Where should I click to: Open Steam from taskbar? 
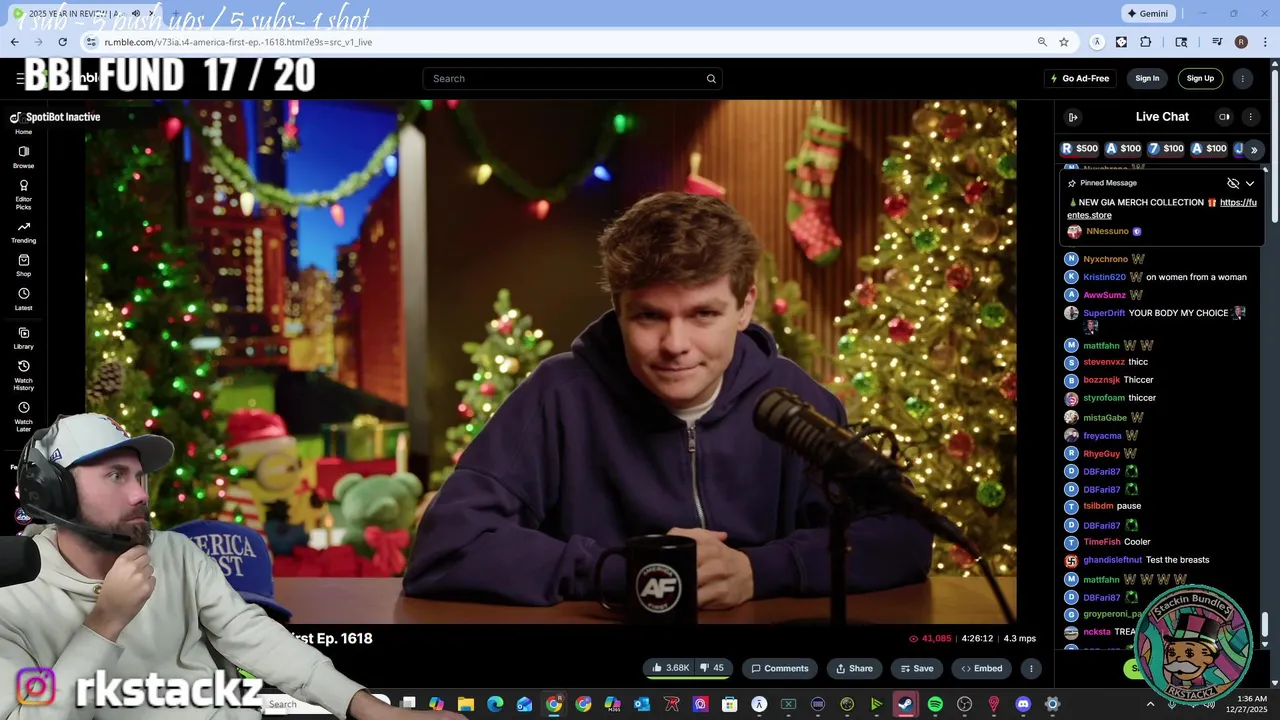904,704
